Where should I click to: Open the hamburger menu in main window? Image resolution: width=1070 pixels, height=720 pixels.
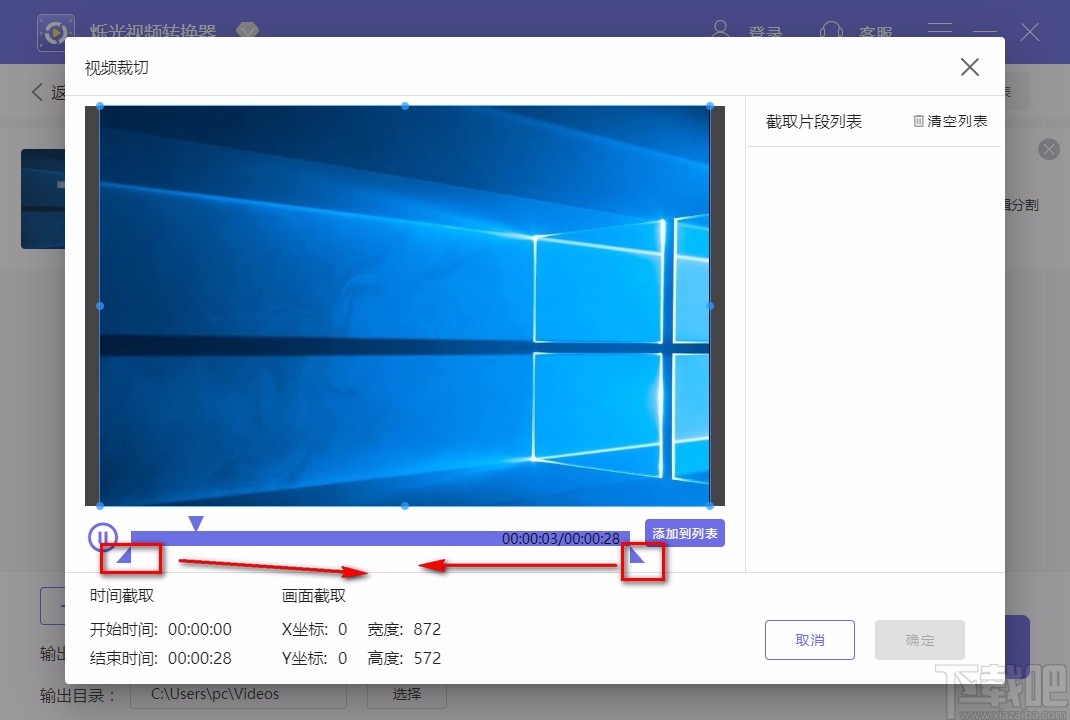point(940,29)
